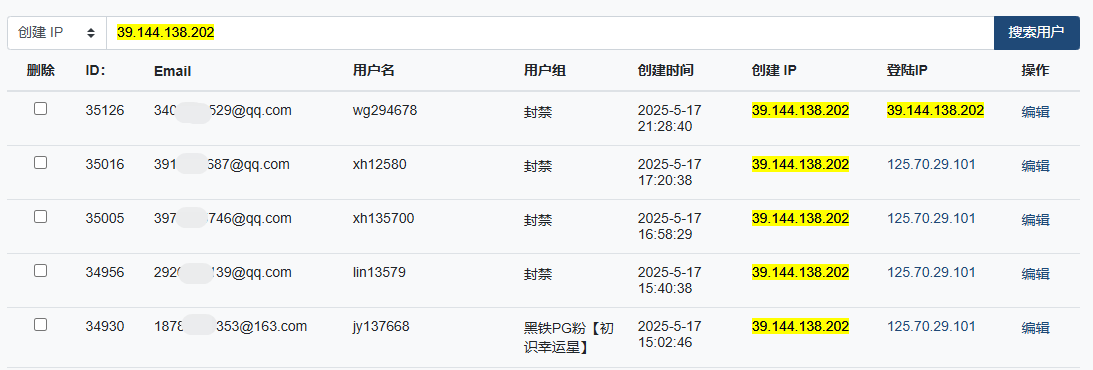Click creation IP for user 34956

coord(800,272)
